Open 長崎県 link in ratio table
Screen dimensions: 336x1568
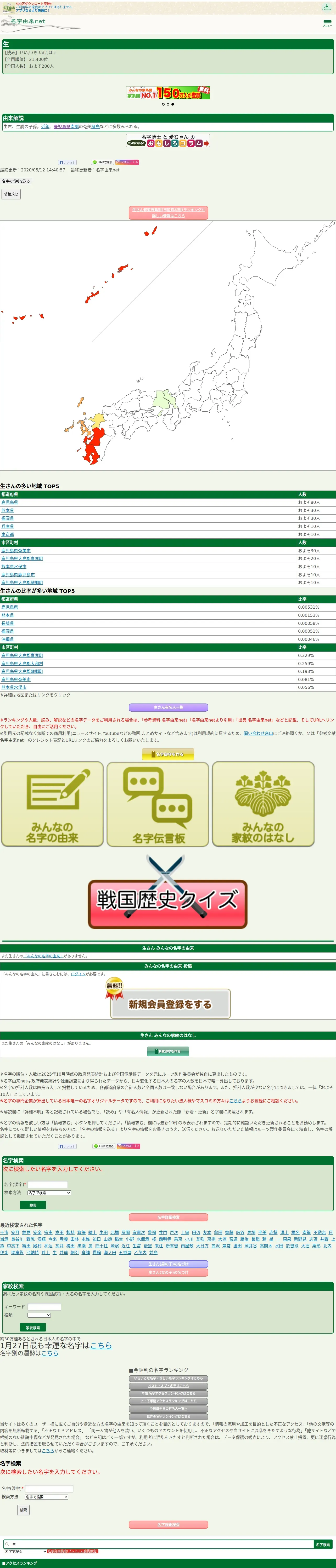point(8,623)
